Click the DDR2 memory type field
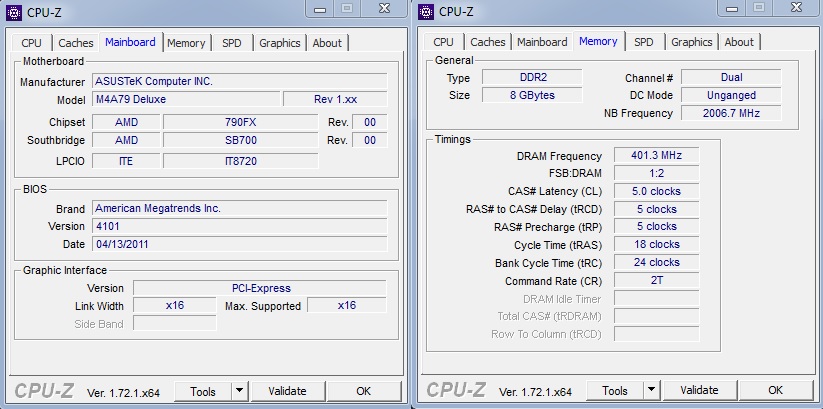823x409 pixels. point(532,77)
